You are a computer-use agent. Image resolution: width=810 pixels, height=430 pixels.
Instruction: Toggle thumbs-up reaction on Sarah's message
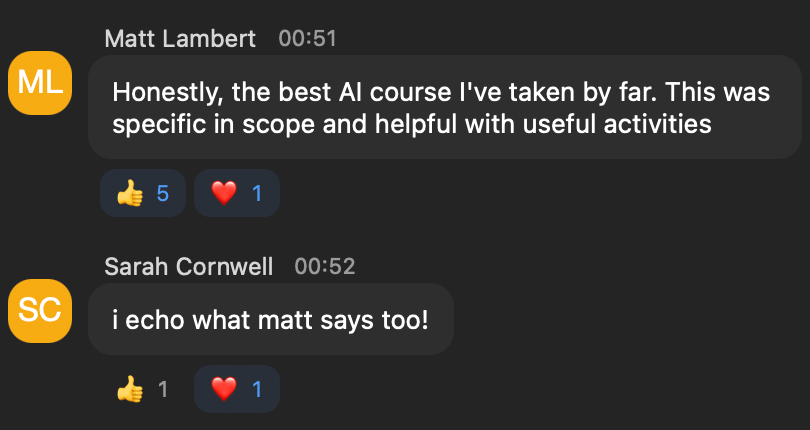[142, 389]
